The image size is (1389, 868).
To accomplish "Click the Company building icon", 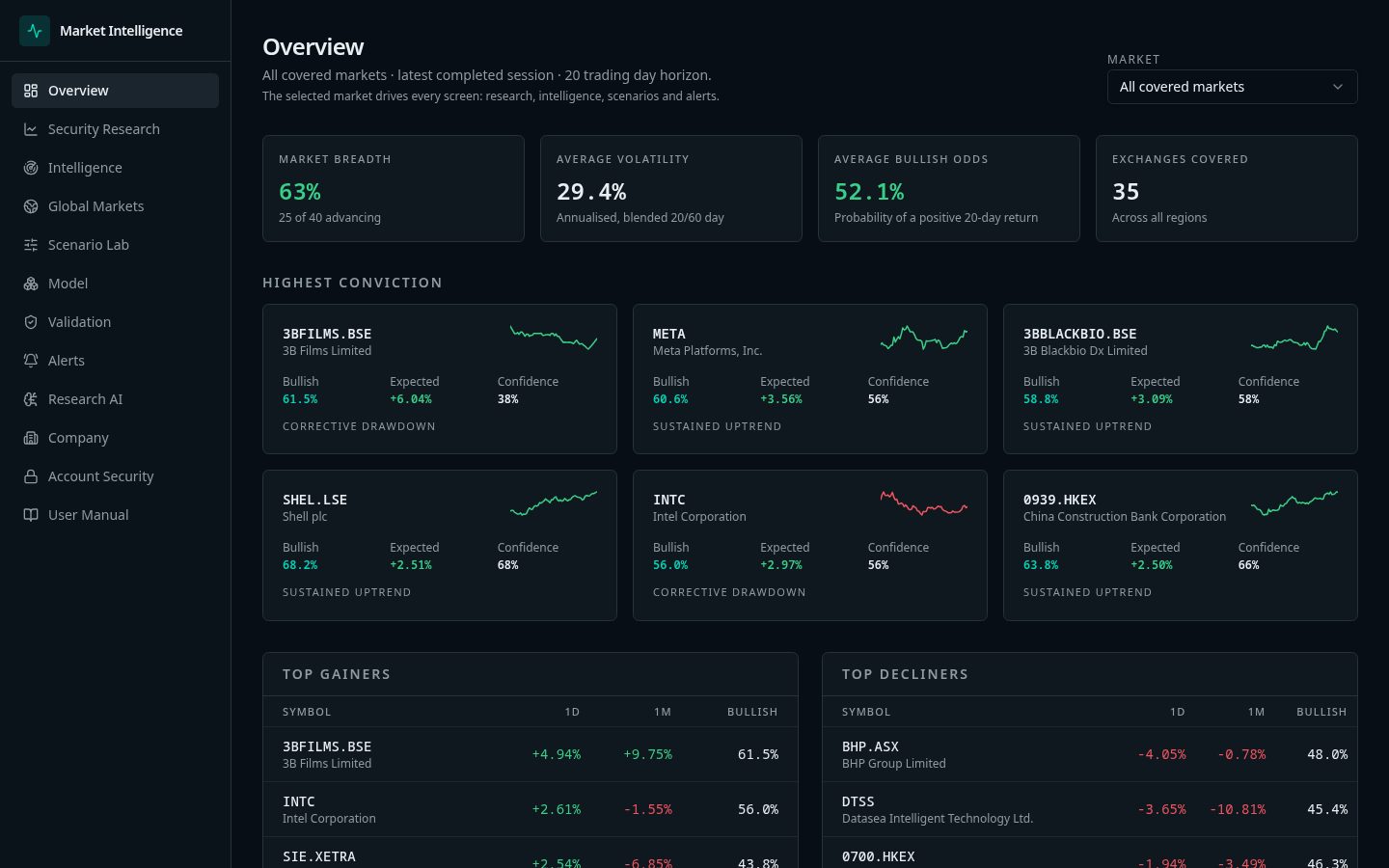I will pyautogui.click(x=31, y=438).
